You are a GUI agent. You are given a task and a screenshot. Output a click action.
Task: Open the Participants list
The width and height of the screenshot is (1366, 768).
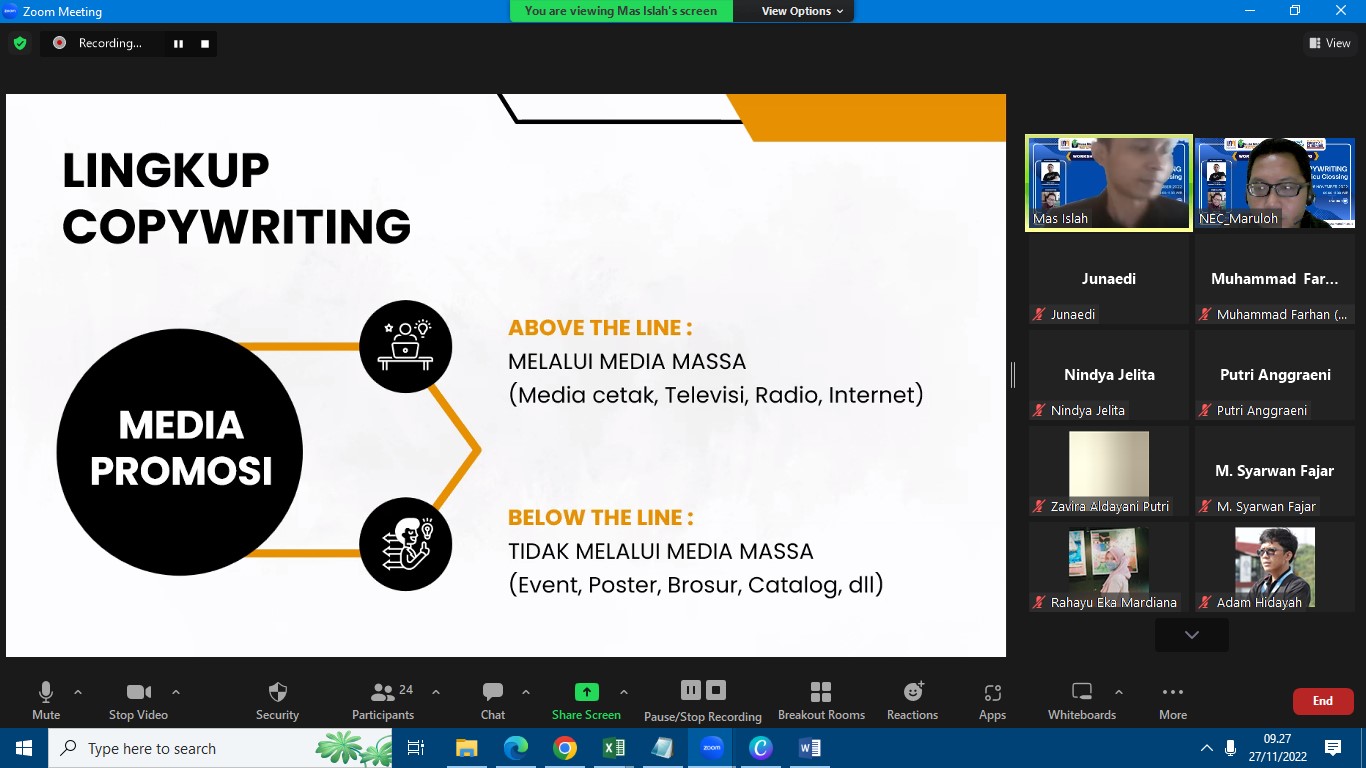(383, 692)
